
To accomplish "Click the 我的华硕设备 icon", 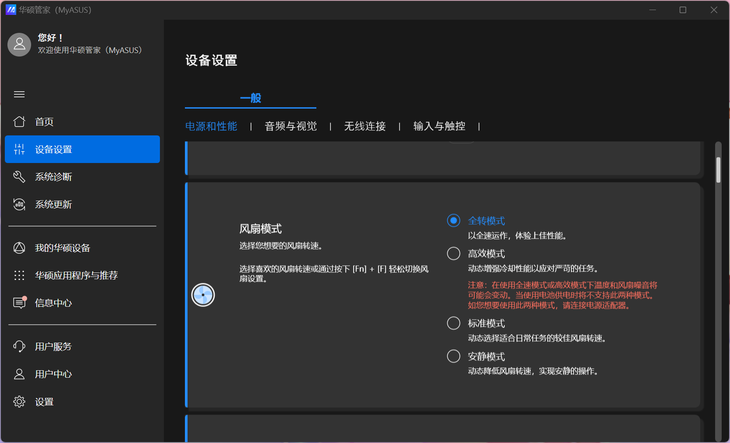I will click(x=19, y=248).
